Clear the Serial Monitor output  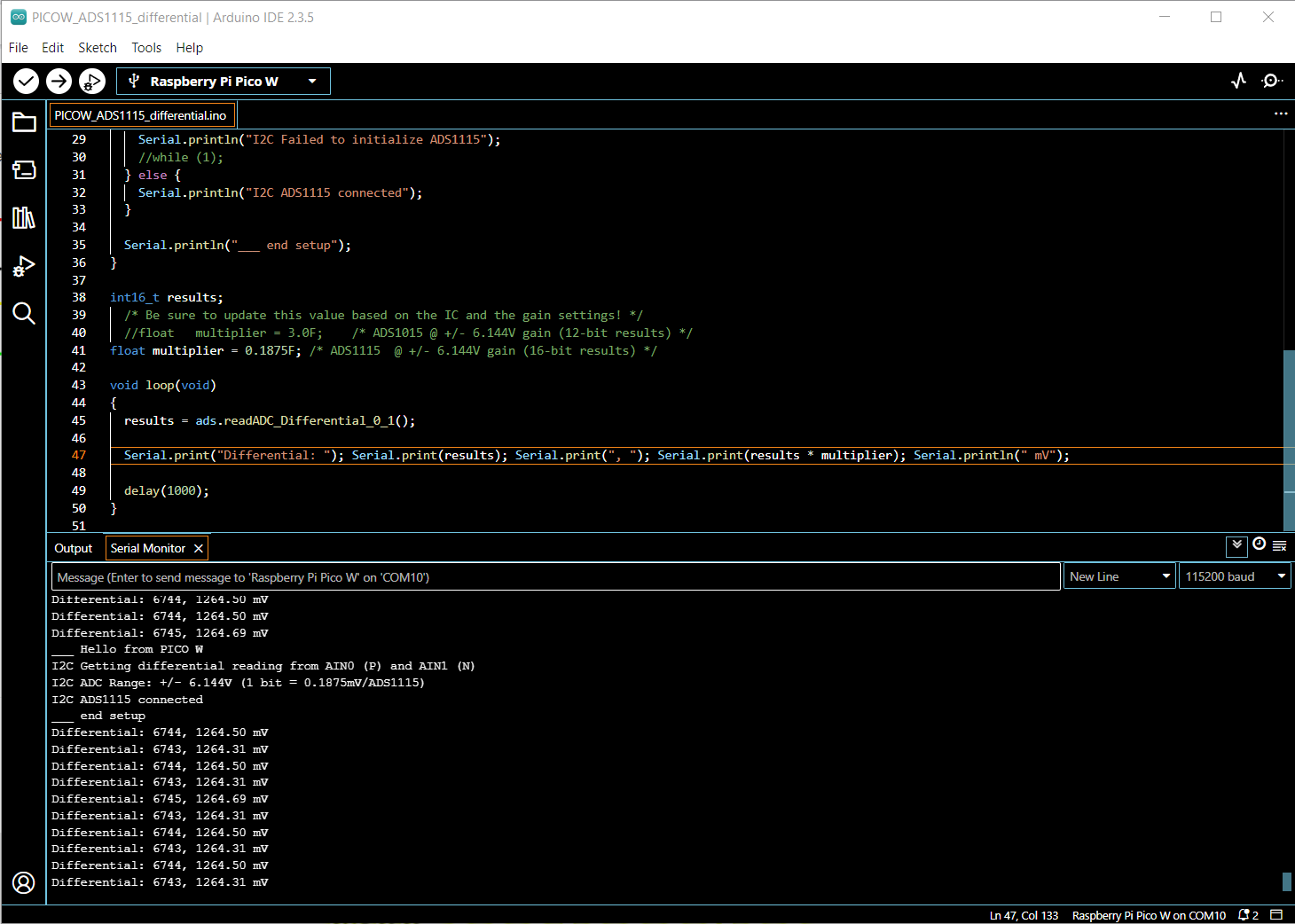pyautogui.click(x=1279, y=545)
